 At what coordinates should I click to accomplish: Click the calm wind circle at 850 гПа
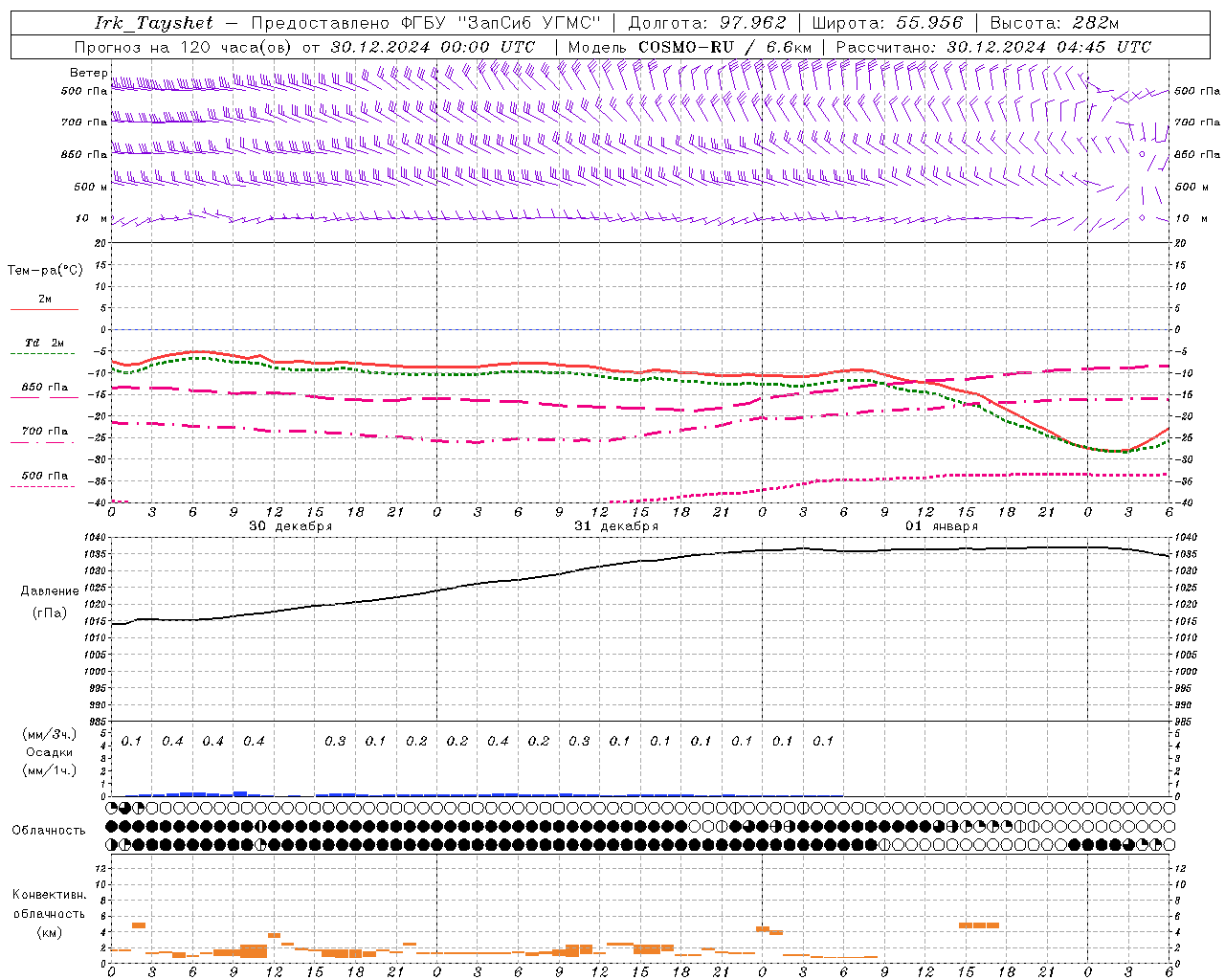pyautogui.click(x=1142, y=153)
